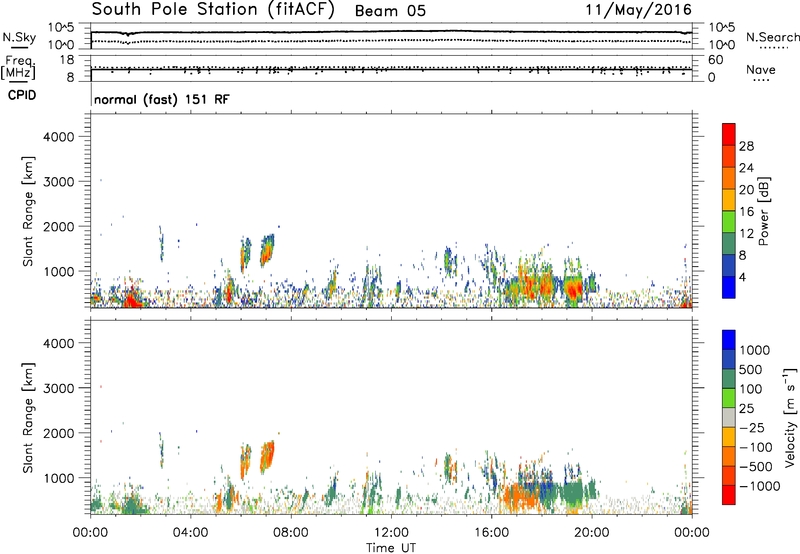Click 'normal (fast) 151 RF' text
This screenshot has height=554, width=800.
point(162,99)
